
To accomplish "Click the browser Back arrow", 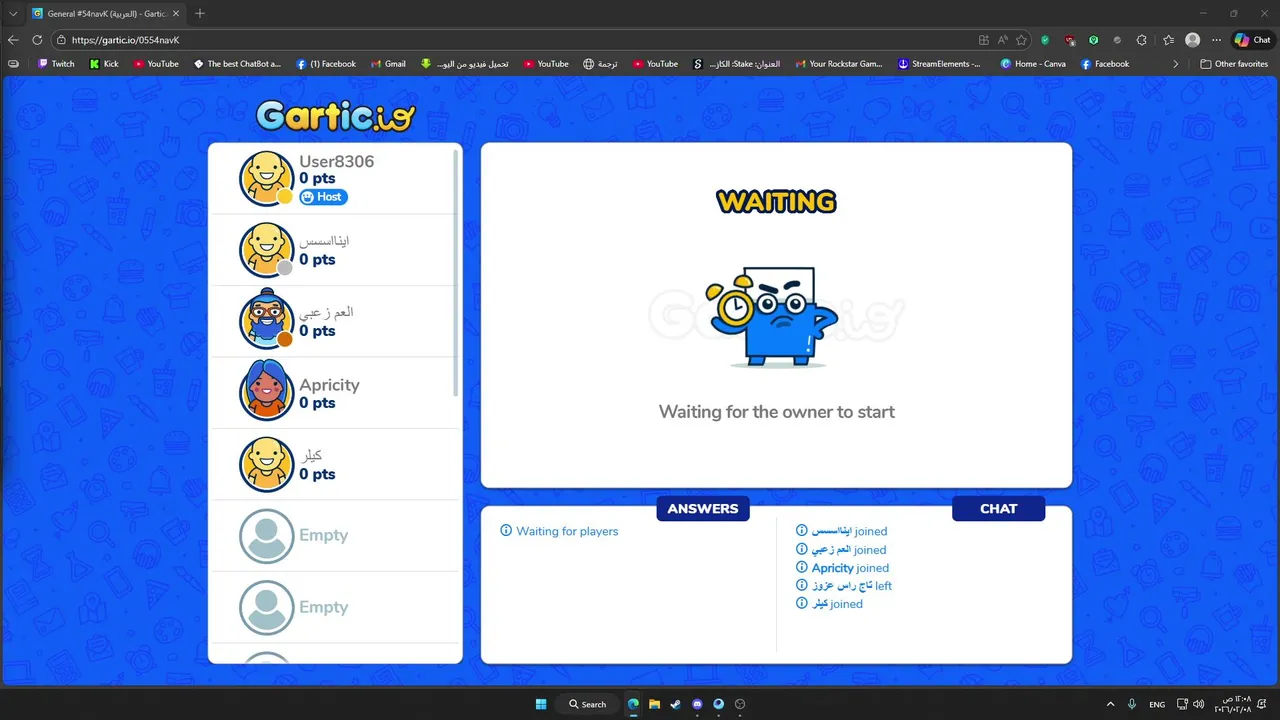I will tap(13, 40).
